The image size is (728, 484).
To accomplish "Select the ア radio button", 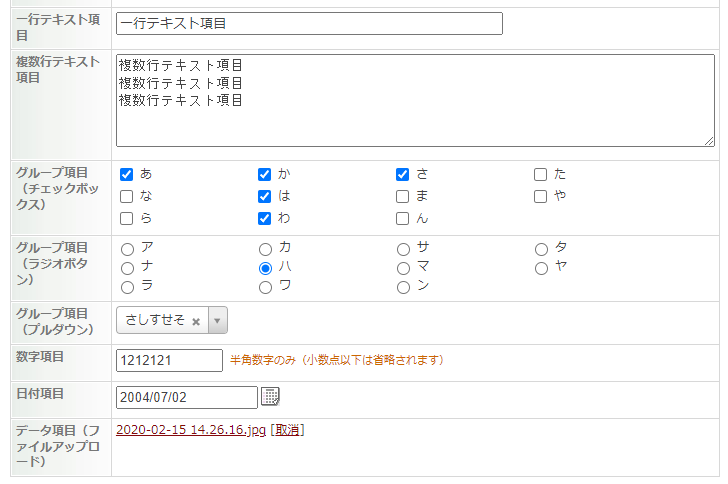I will point(127,249).
